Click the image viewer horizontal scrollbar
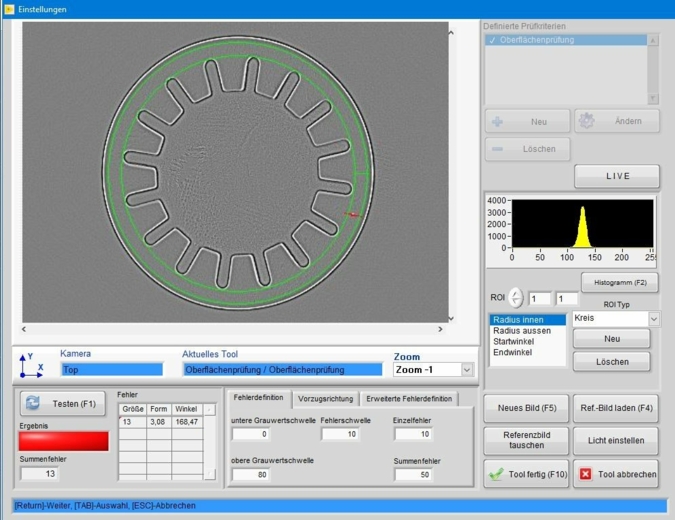Image resolution: width=675 pixels, height=520 pixels. click(x=232, y=329)
